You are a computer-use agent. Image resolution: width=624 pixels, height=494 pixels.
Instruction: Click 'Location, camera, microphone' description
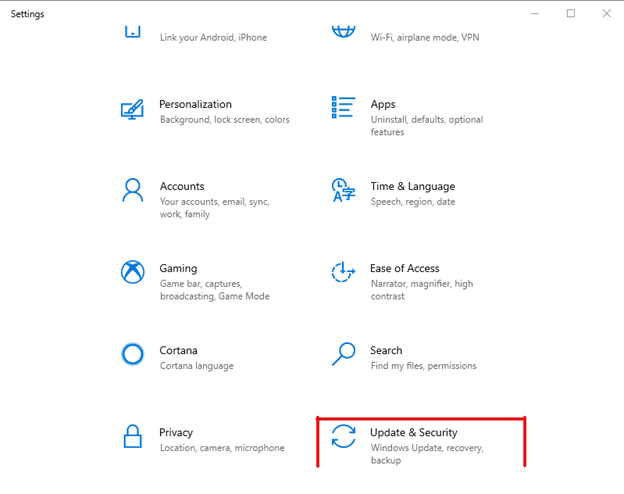(x=222, y=448)
